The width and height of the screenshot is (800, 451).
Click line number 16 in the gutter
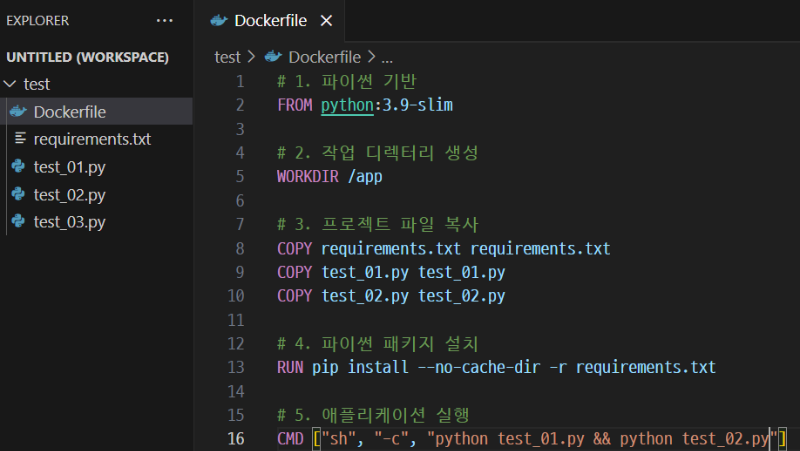(x=236, y=439)
